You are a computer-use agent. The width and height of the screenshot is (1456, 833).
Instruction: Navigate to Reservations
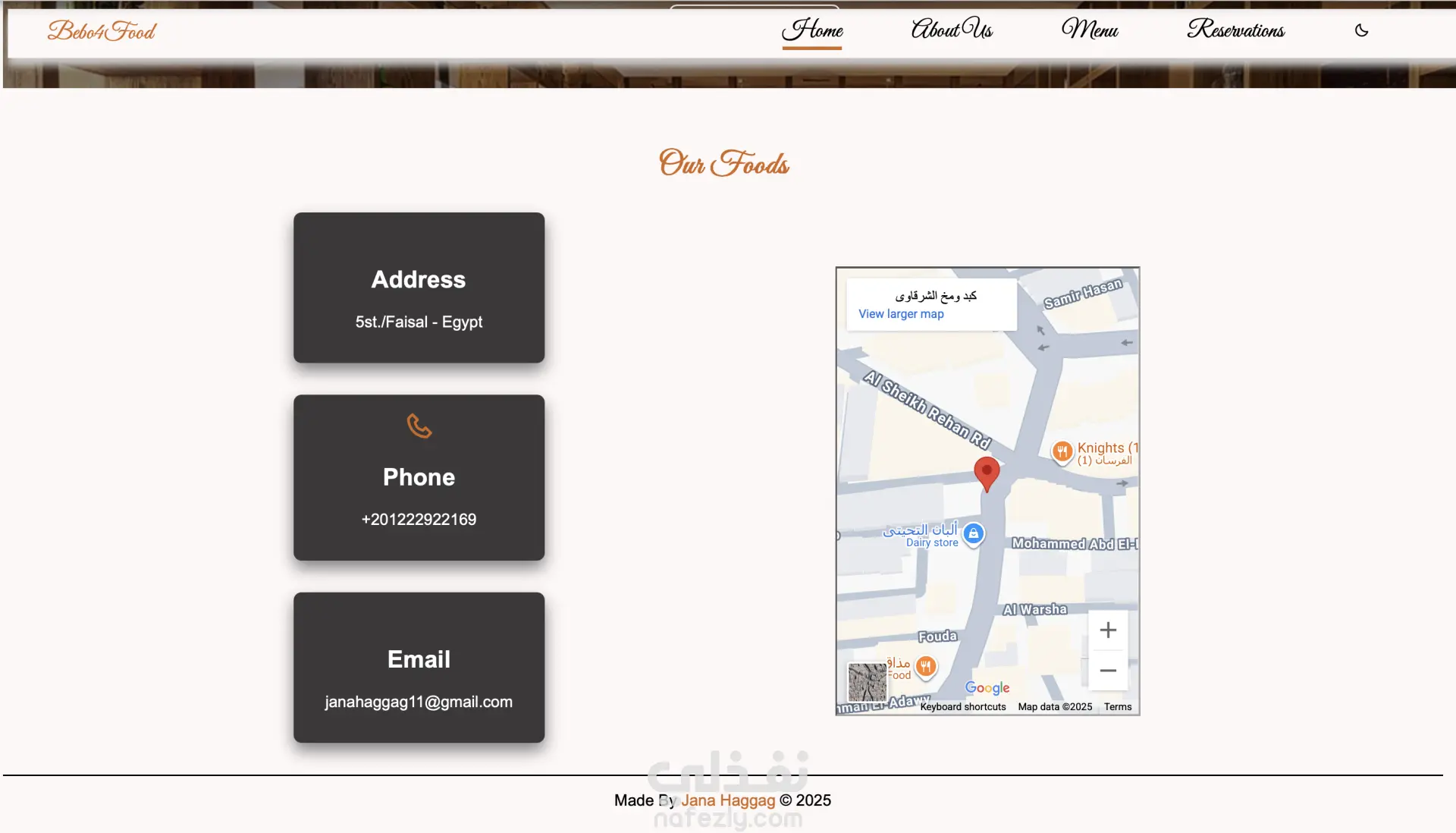[1235, 30]
